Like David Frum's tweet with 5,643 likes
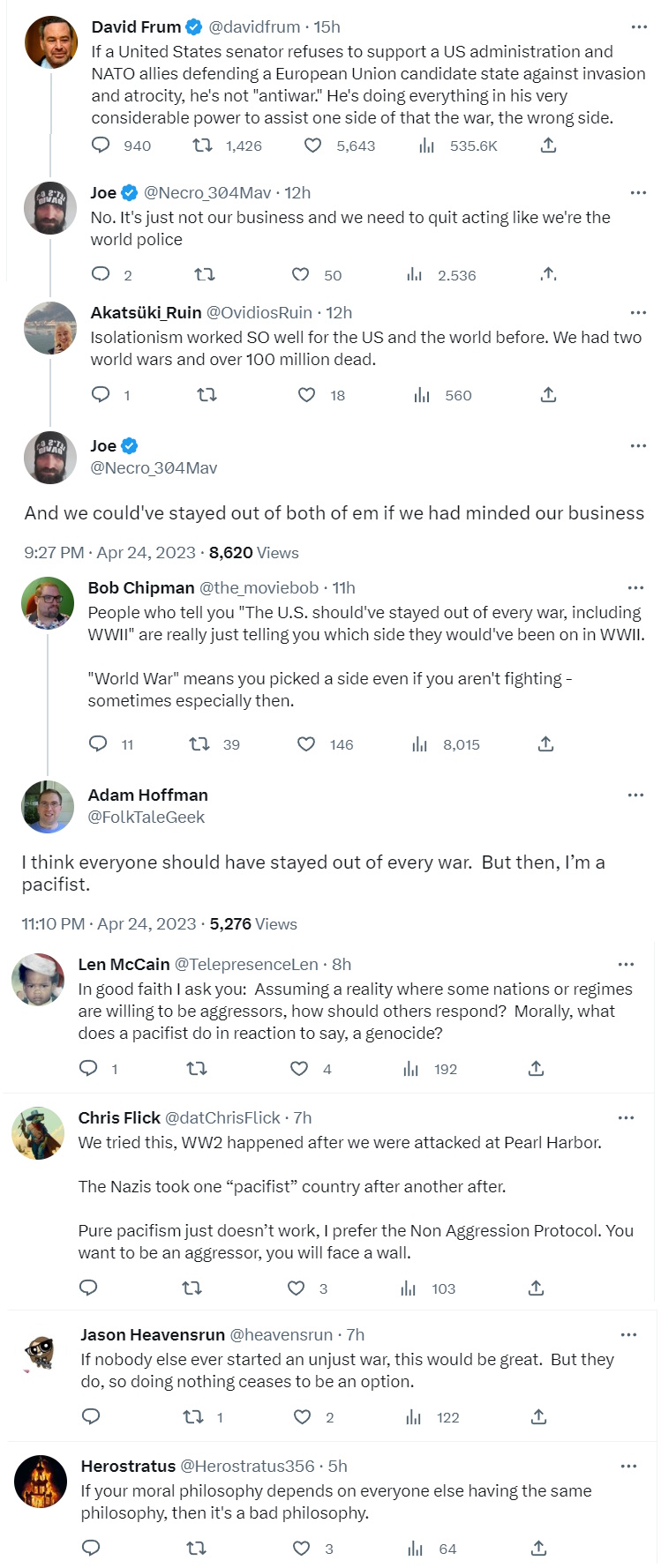The image size is (661, 1568). tap(313, 146)
